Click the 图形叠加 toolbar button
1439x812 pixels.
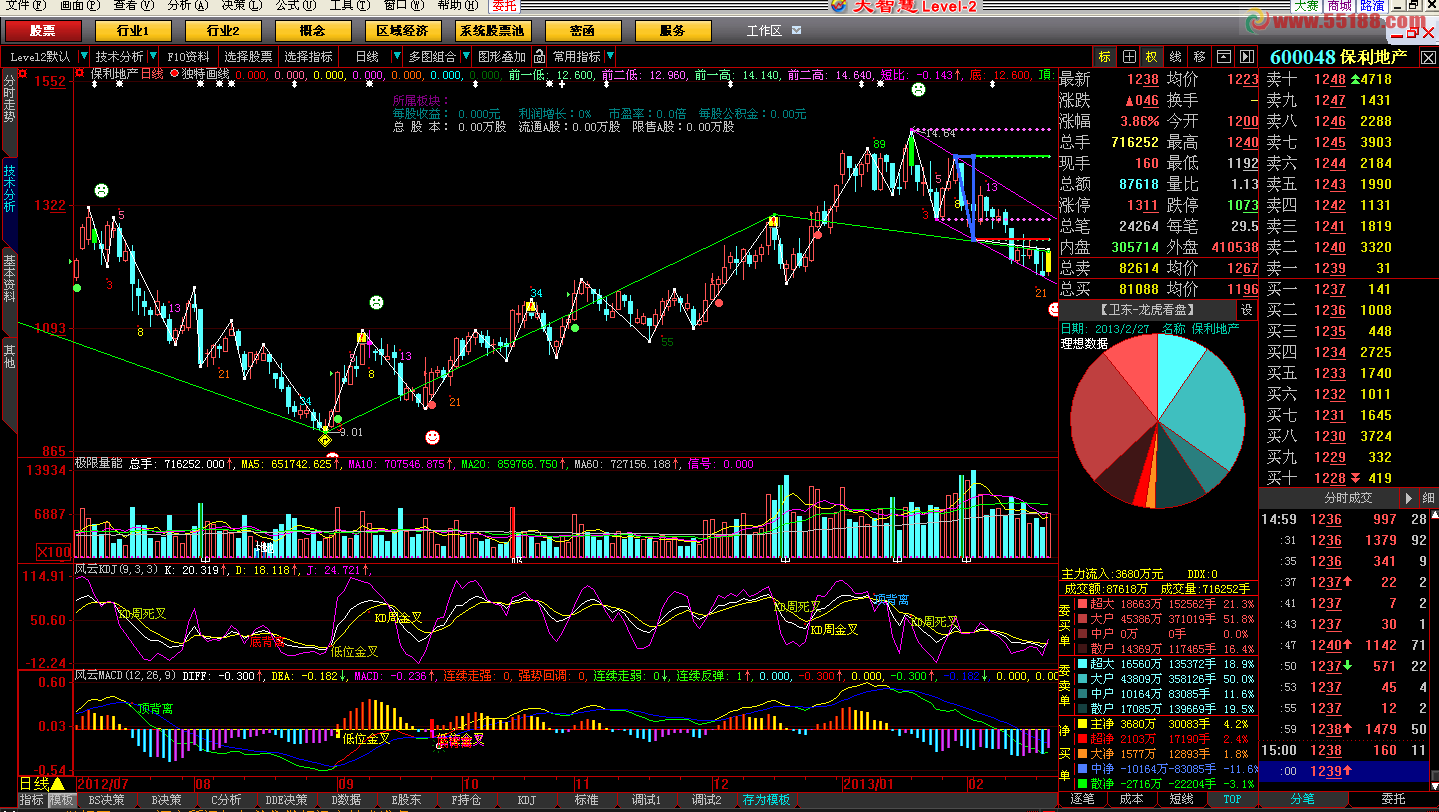501,56
